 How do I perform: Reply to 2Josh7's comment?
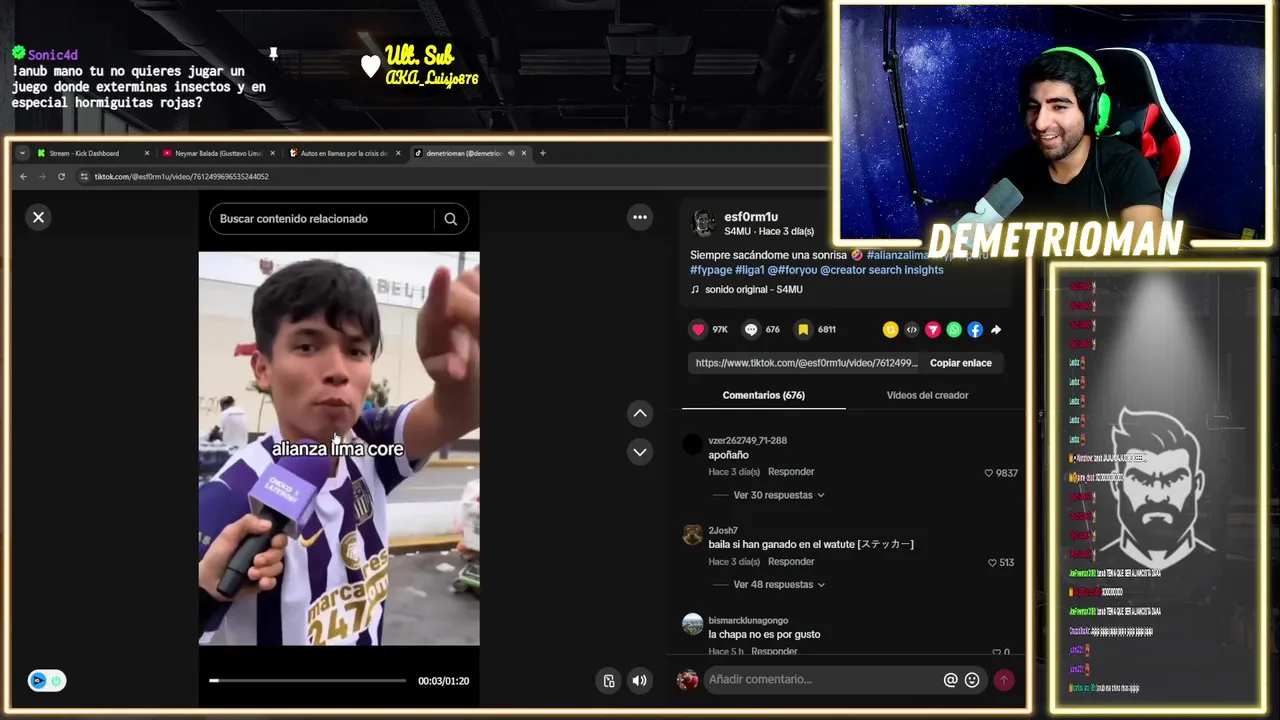(x=791, y=562)
